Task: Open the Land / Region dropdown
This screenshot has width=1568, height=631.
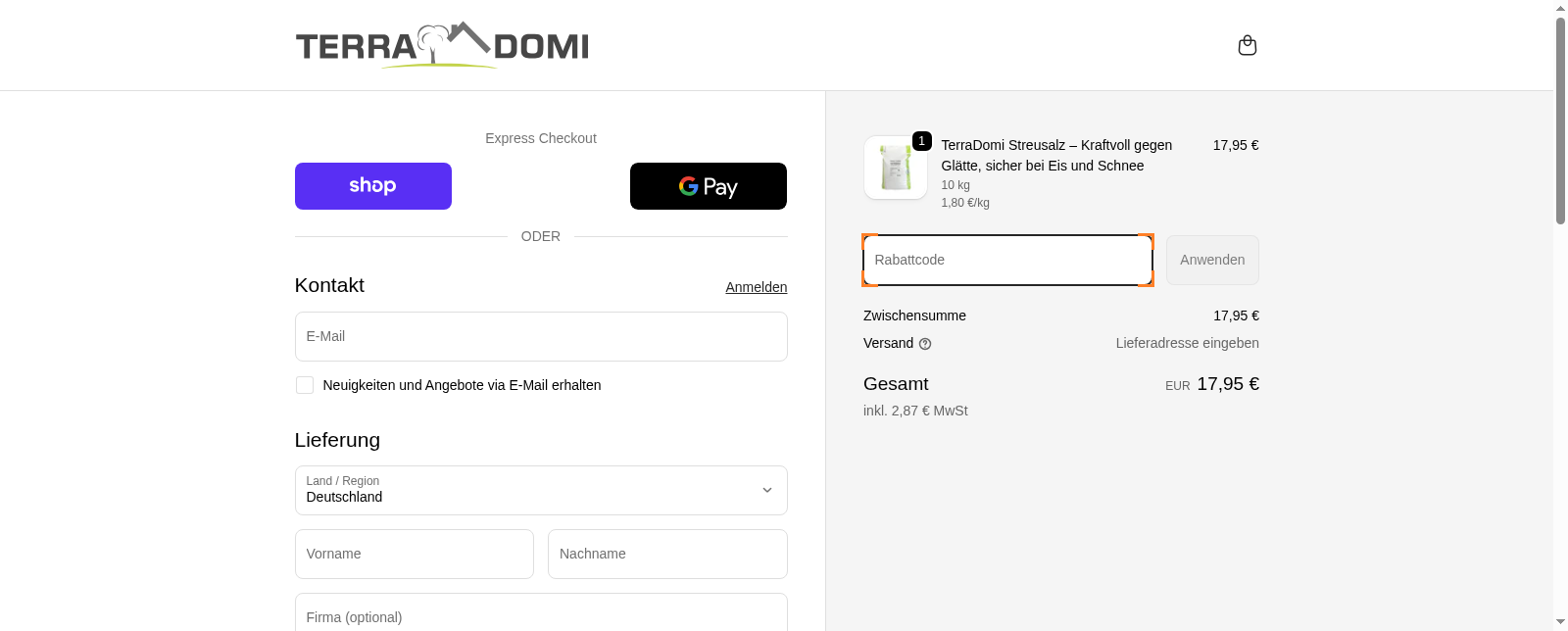Action: tap(541, 490)
